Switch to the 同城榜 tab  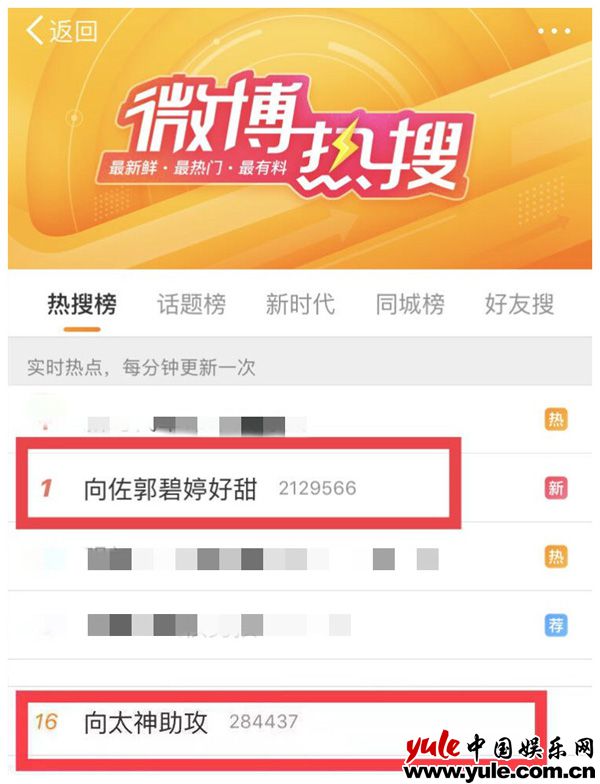[410, 304]
